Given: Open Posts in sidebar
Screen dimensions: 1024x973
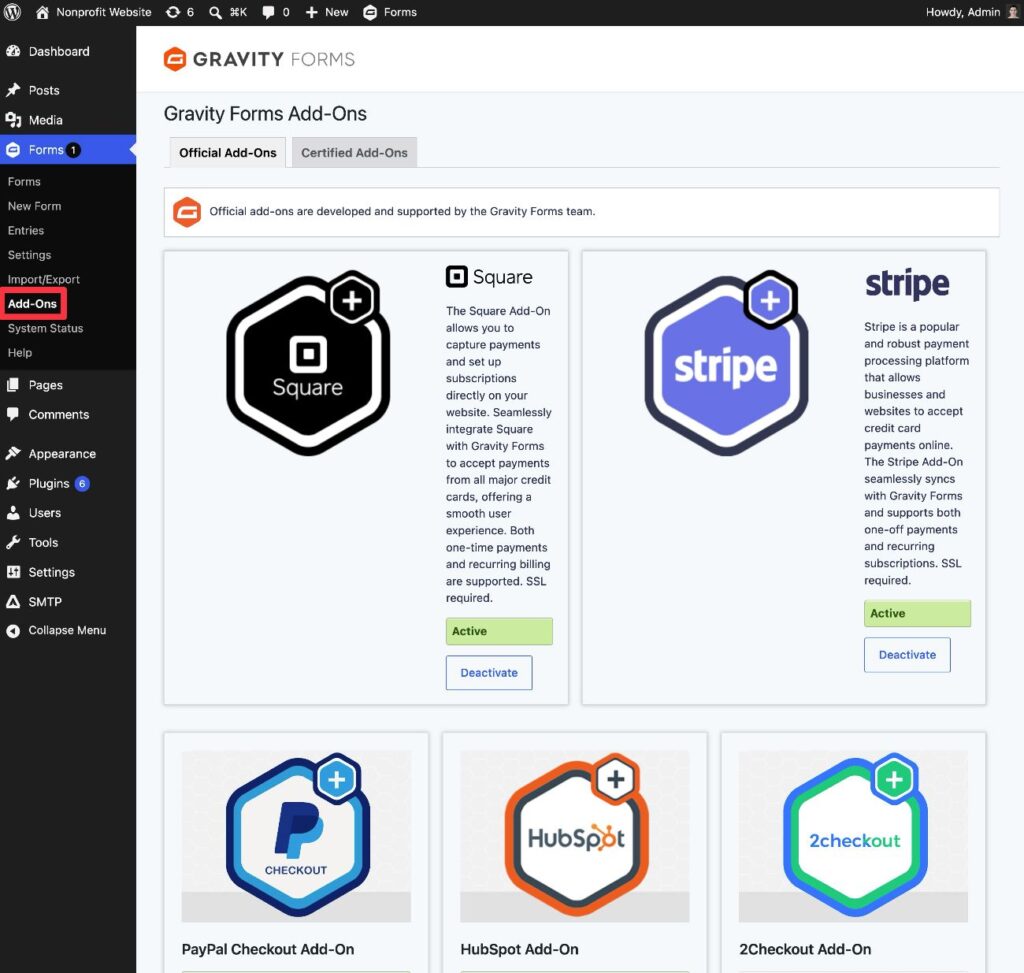Looking at the screenshot, I should (x=68, y=90).
